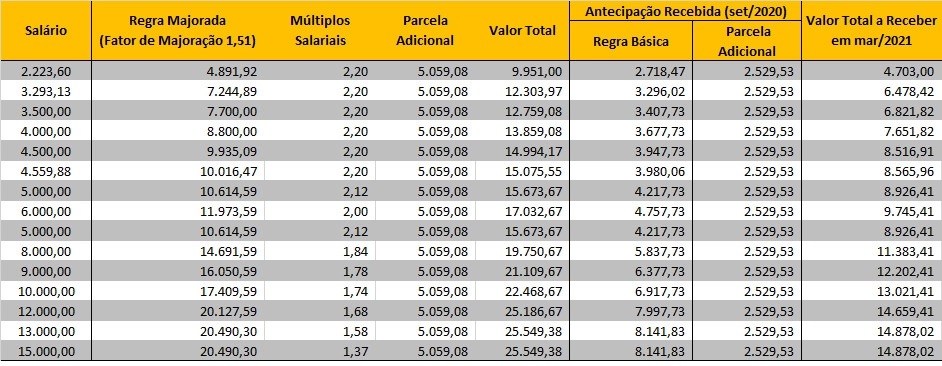The width and height of the screenshot is (942, 366).
Task: Select multiplier cell 2,00
Action: pyautogui.click(x=320, y=210)
